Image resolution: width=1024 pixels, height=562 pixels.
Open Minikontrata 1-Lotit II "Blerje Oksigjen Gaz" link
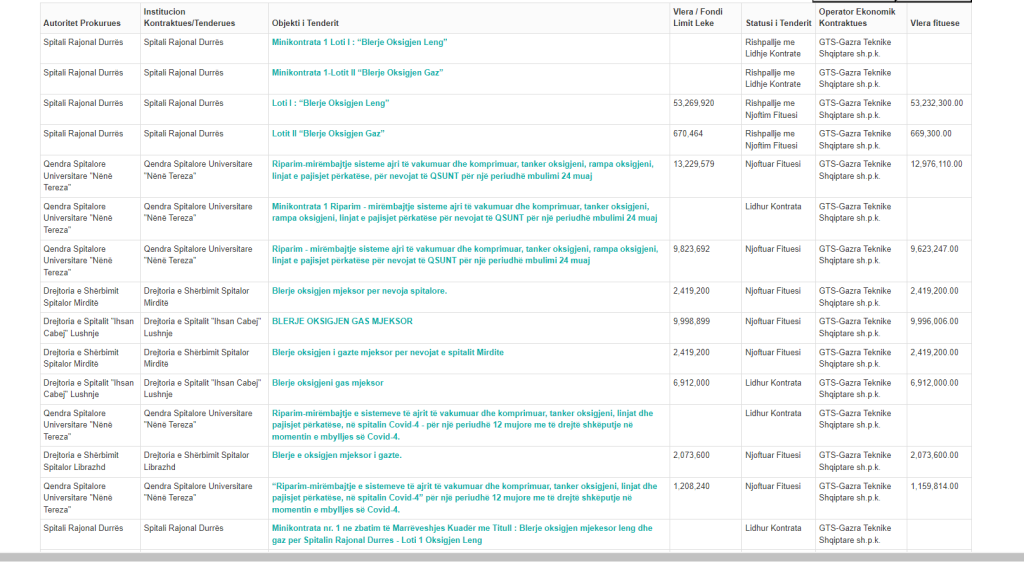click(x=357, y=73)
